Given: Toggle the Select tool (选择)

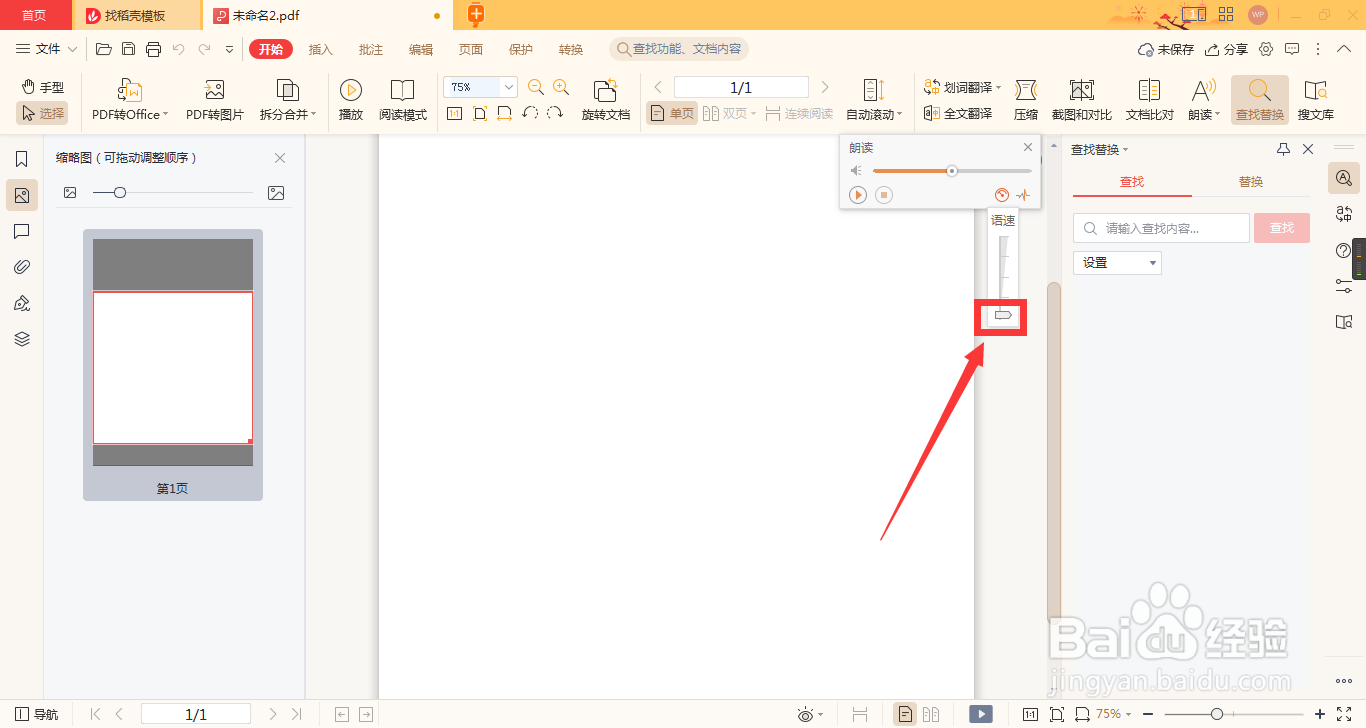Looking at the screenshot, I should 43,113.
